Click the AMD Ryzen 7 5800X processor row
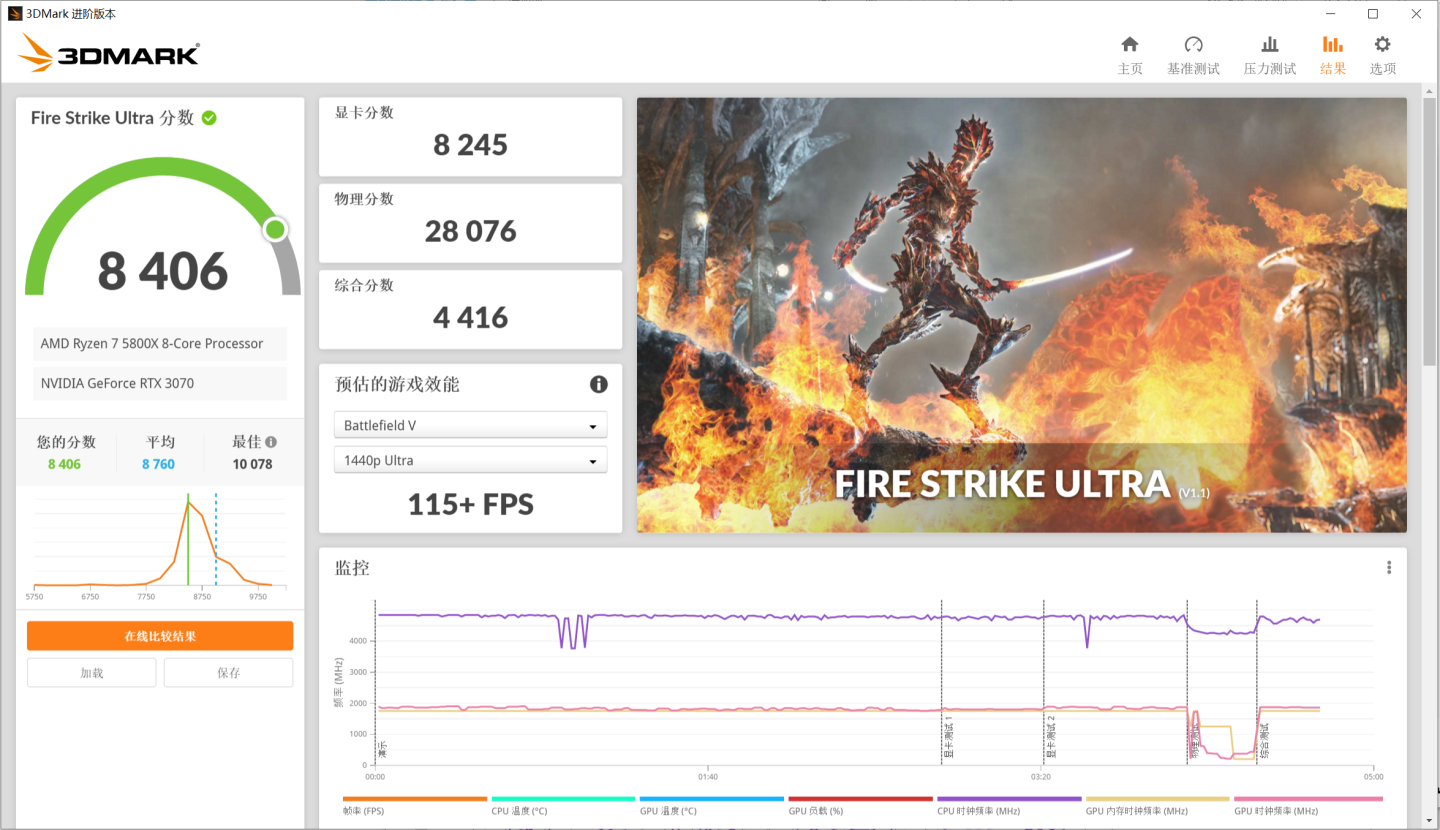This screenshot has height=830, width=1440. (x=160, y=344)
